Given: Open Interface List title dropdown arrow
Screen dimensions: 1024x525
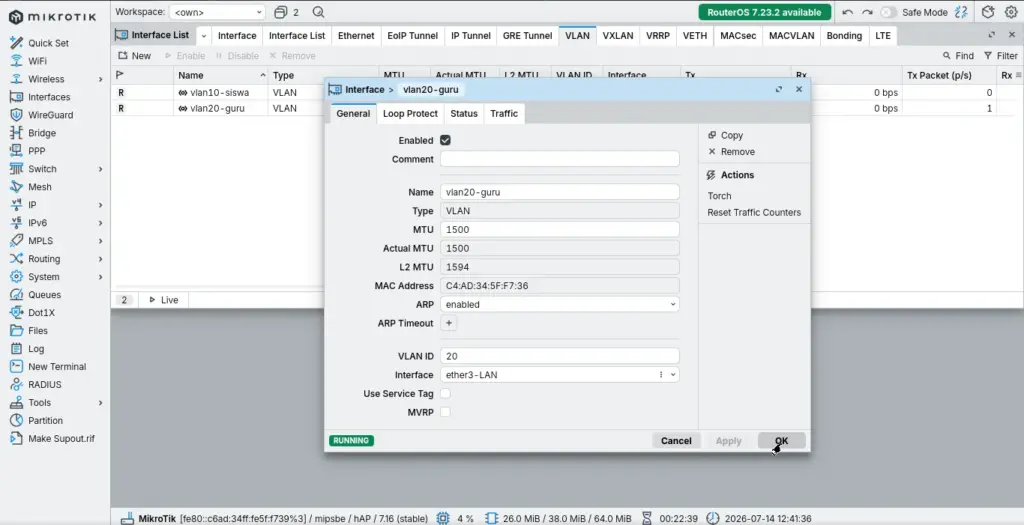Looking at the screenshot, I should pyautogui.click(x=204, y=36).
